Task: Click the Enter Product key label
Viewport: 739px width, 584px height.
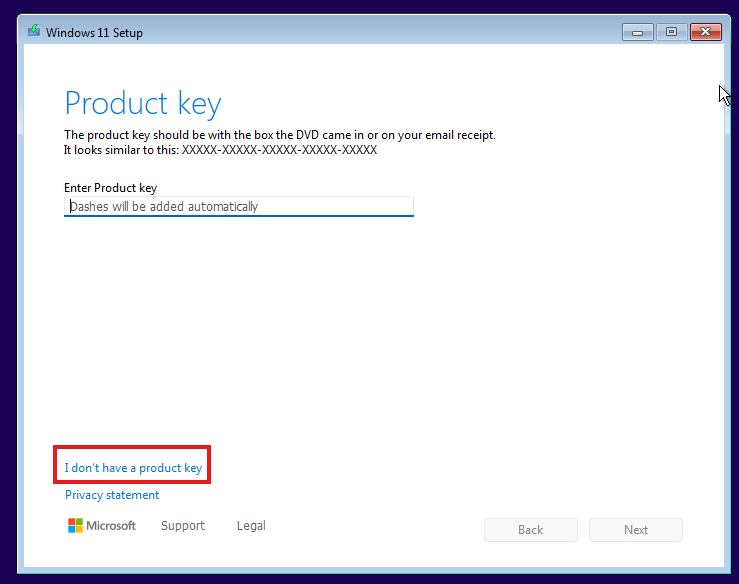Action: [110, 188]
